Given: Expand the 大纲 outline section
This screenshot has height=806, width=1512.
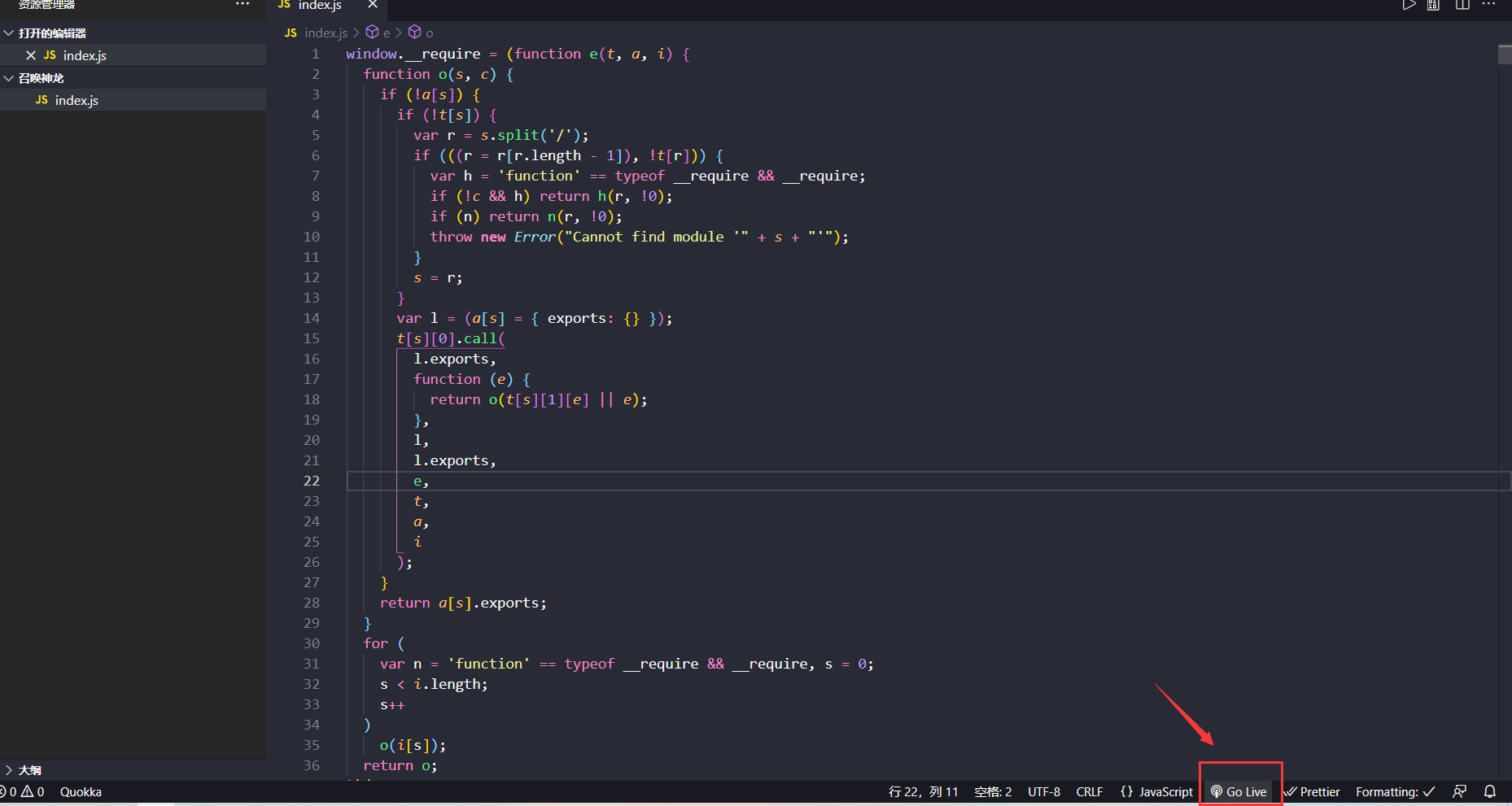Looking at the screenshot, I should 133,770.
